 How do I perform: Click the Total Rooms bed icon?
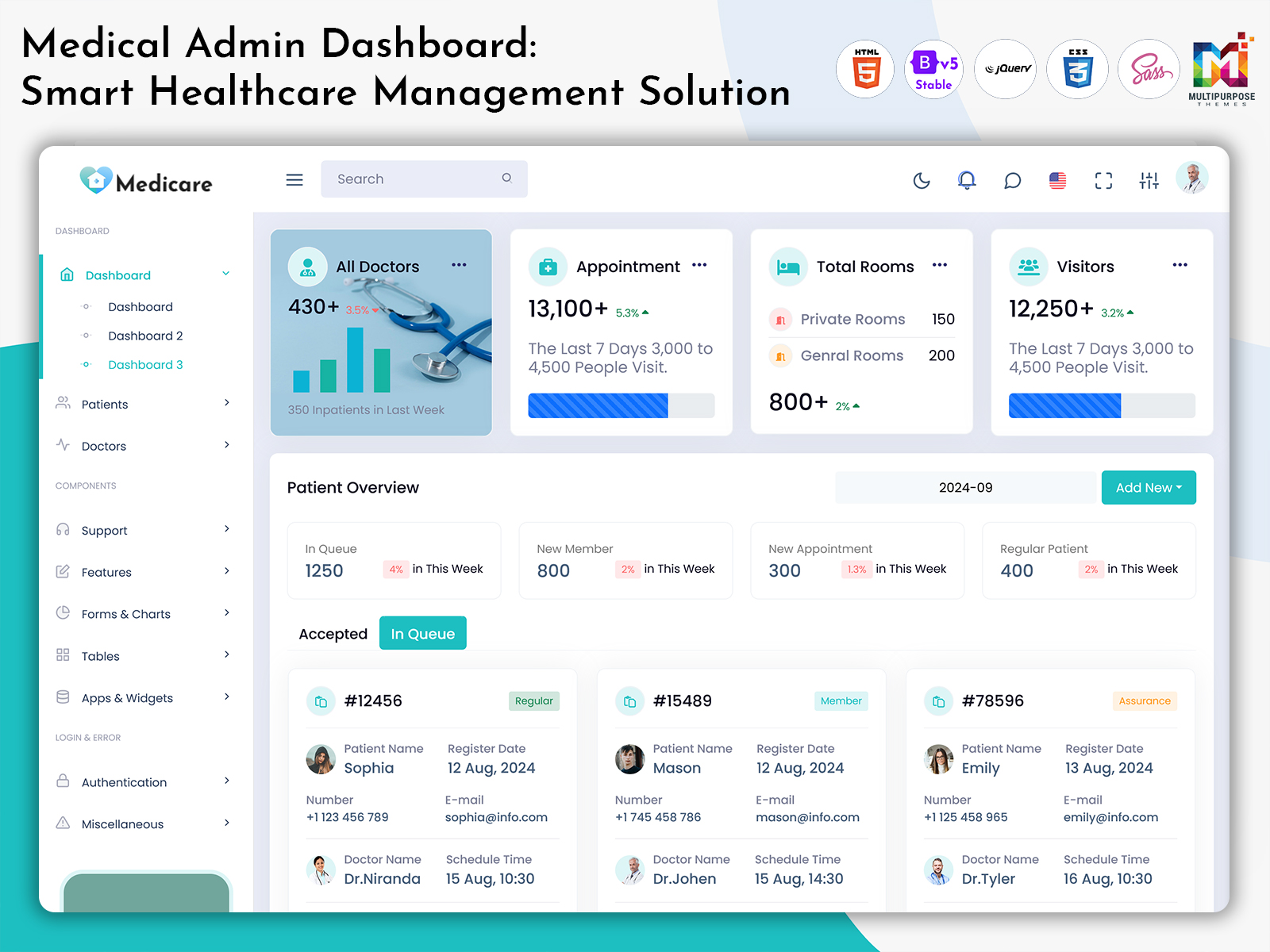788,267
